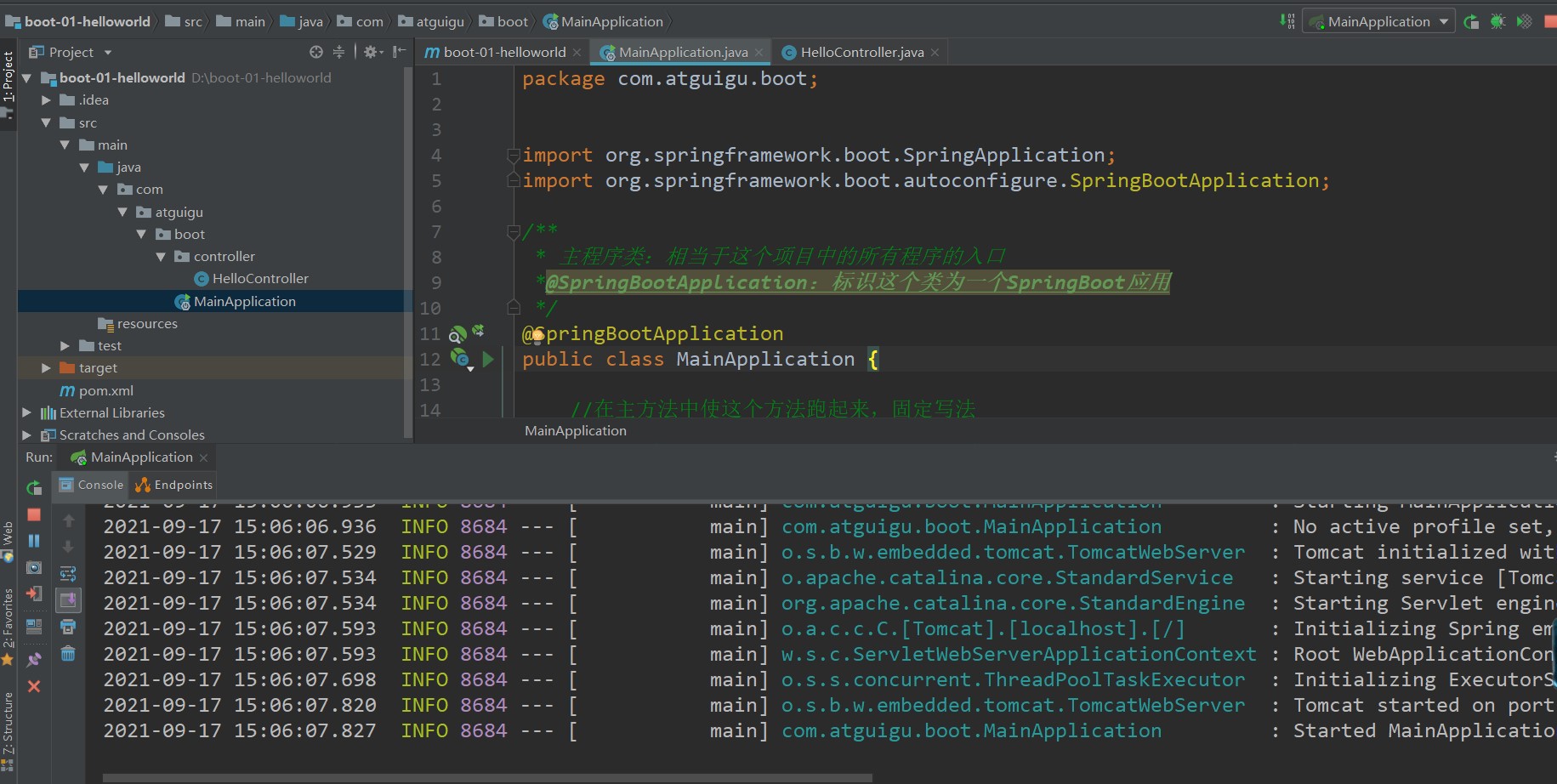Viewport: 1557px width, 784px height.
Task: Toggle the Javadoc comment fold on line 7
Action: click(513, 231)
